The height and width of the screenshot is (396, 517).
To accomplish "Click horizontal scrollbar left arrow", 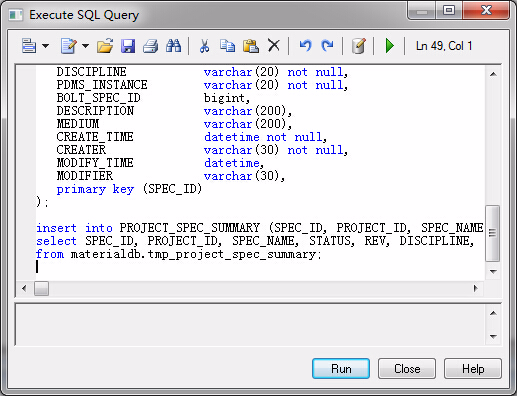I will tap(24, 288).
